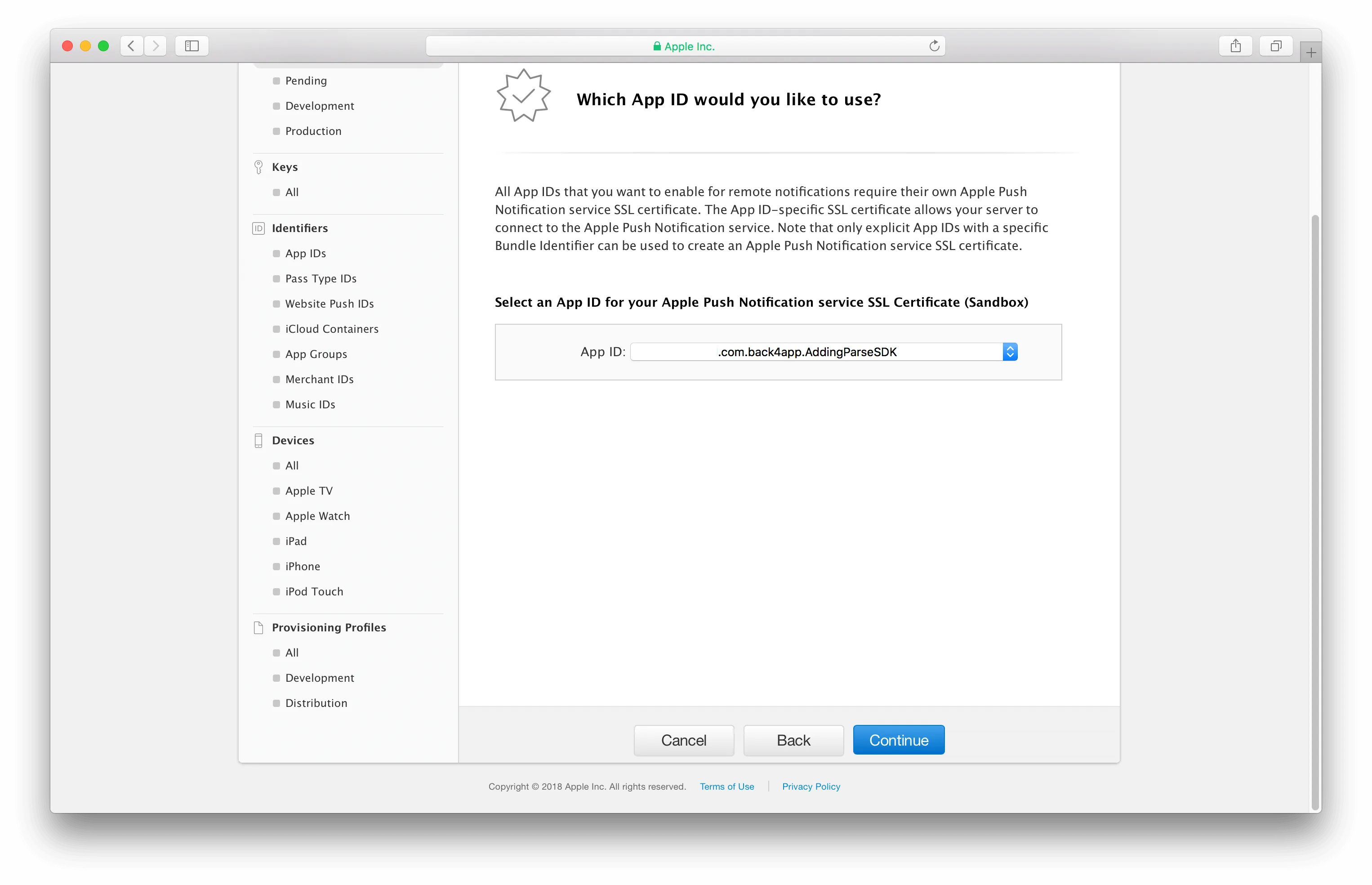Open Pass Type IDs section
The height and width of the screenshot is (885, 1372).
click(321, 279)
